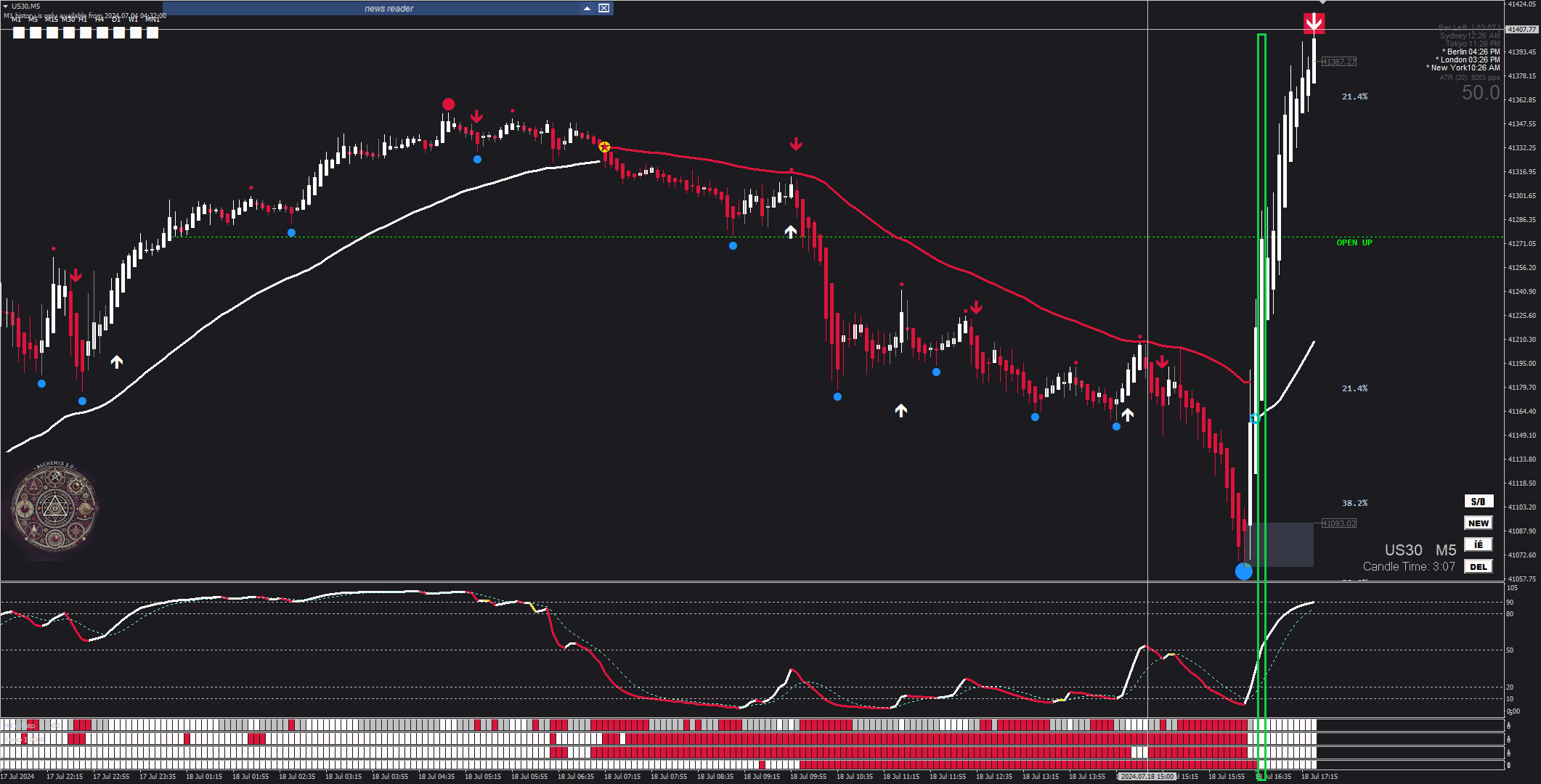Toggle the D1 timeframe checkbox
This screenshot has width=1541, height=784.
pos(119,33)
